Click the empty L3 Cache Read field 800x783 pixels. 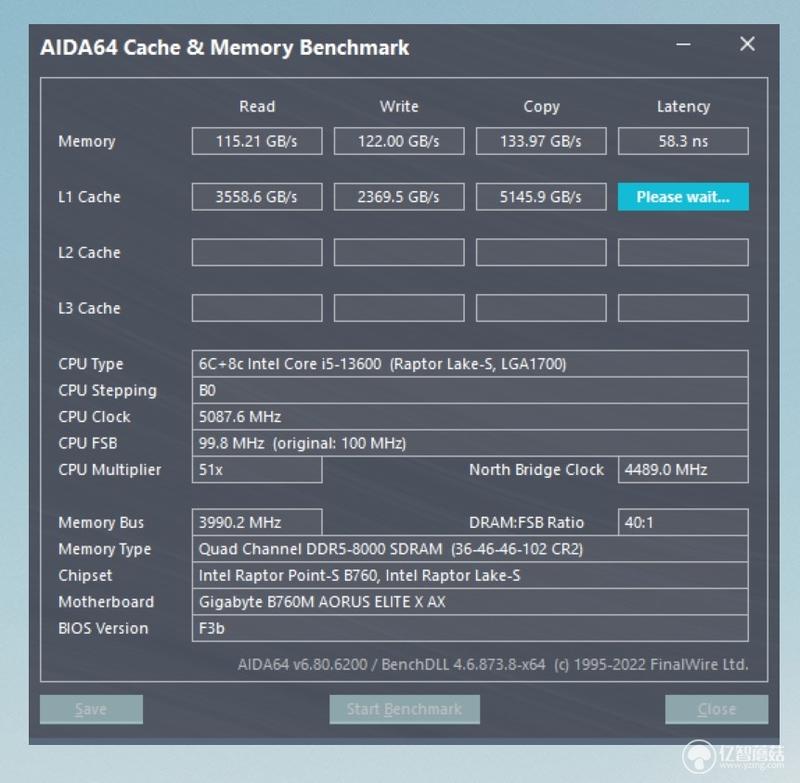pyautogui.click(x=257, y=308)
